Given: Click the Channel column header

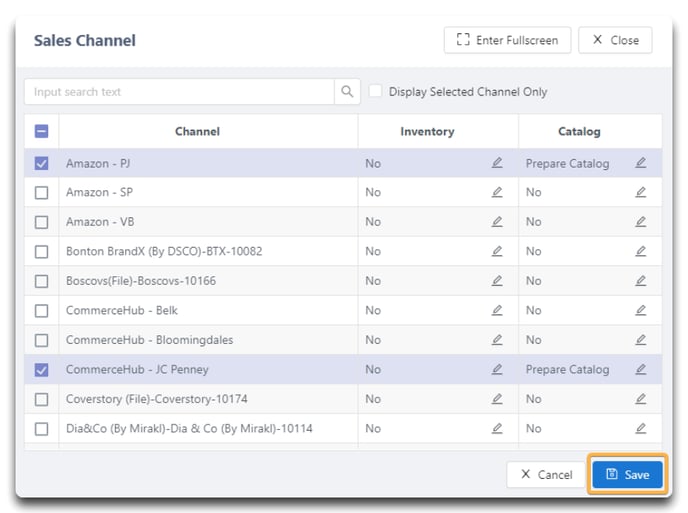Looking at the screenshot, I should pos(197,131).
